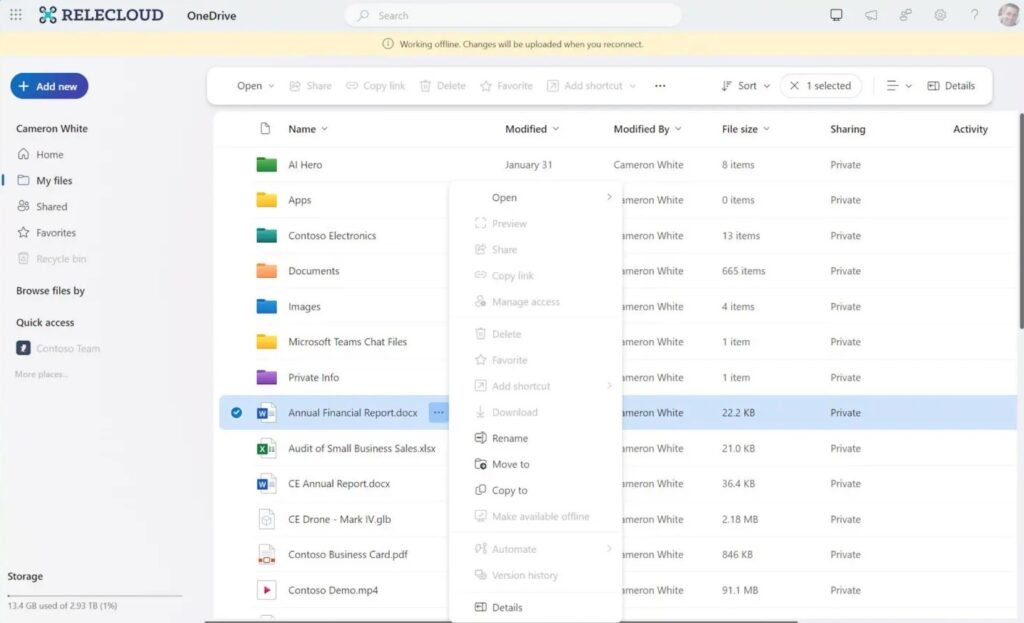This screenshot has height=623, width=1024.
Task: Open Contoso Business Card.pdf
Action: [347, 554]
